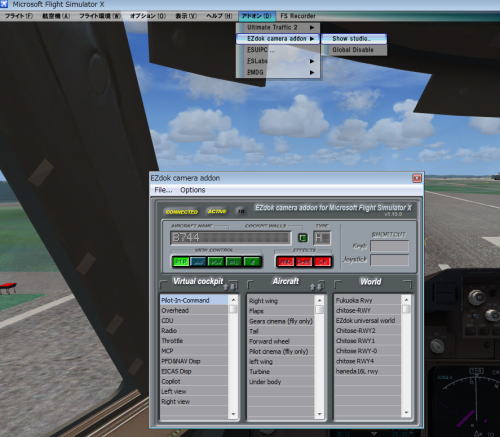Screen dimensions: 500x437
Task: Select Left view in Virtual cockpit list
Action: click(x=195, y=392)
